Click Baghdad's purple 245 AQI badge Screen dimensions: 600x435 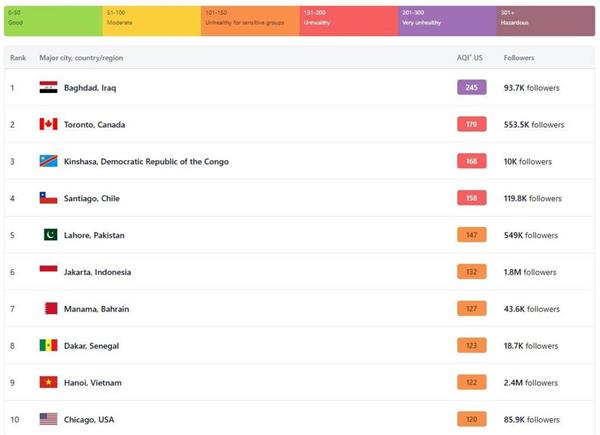coord(471,87)
